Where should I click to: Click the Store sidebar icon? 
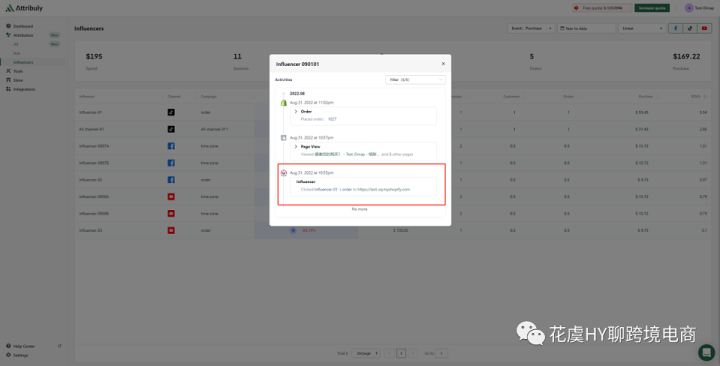(x=8, y=80)
